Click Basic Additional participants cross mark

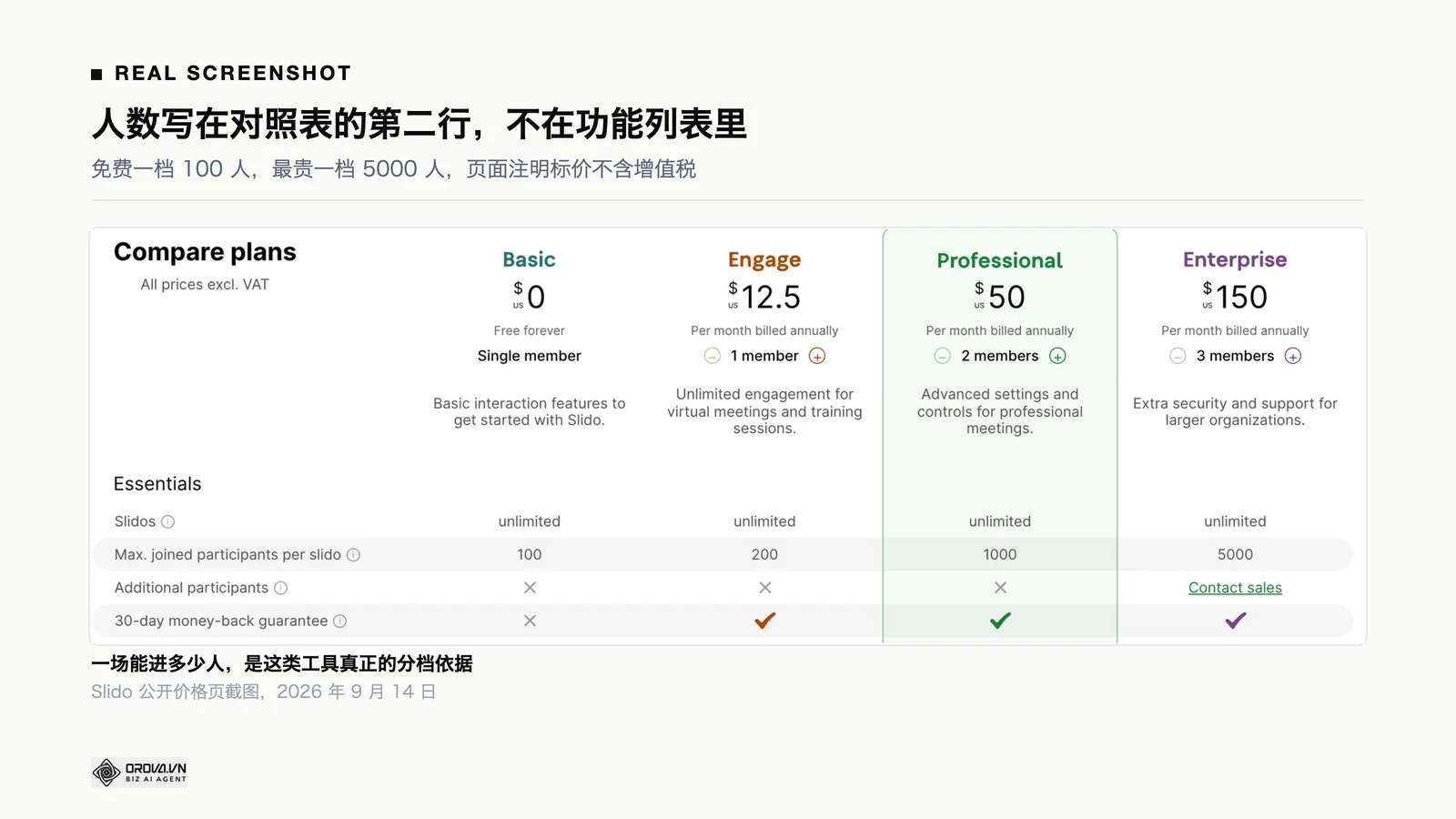pyautogui.click(x=530, y=588)
